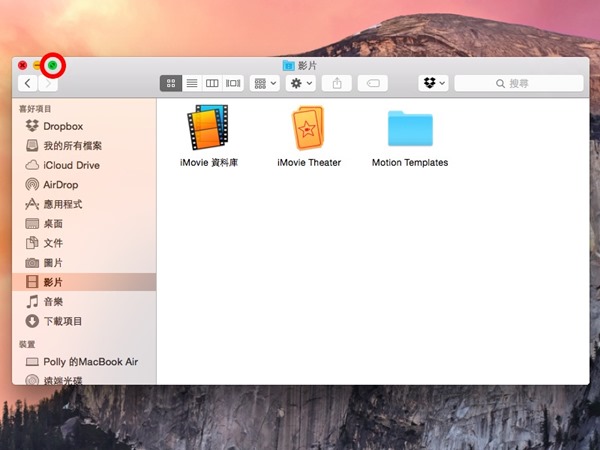Screen dimensions: 600x450
Task: Select Dropbox in the sidebar
Action: point(62,126)
